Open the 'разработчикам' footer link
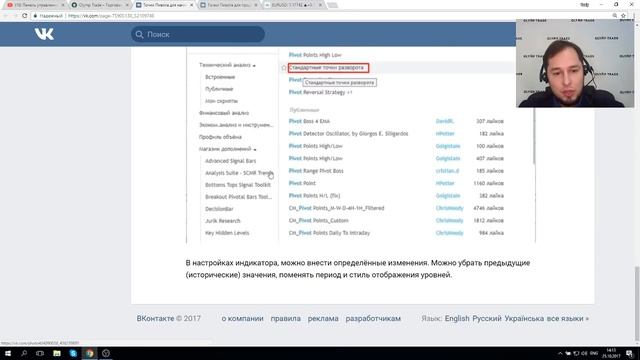 click(373, 318)
